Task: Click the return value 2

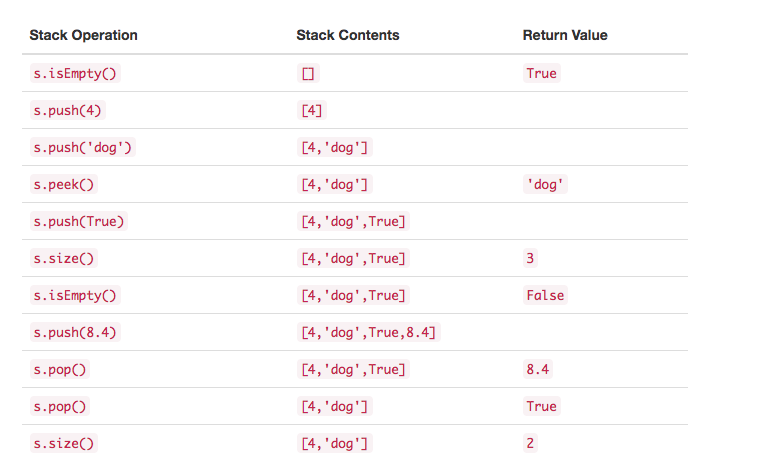Action: 530,443
